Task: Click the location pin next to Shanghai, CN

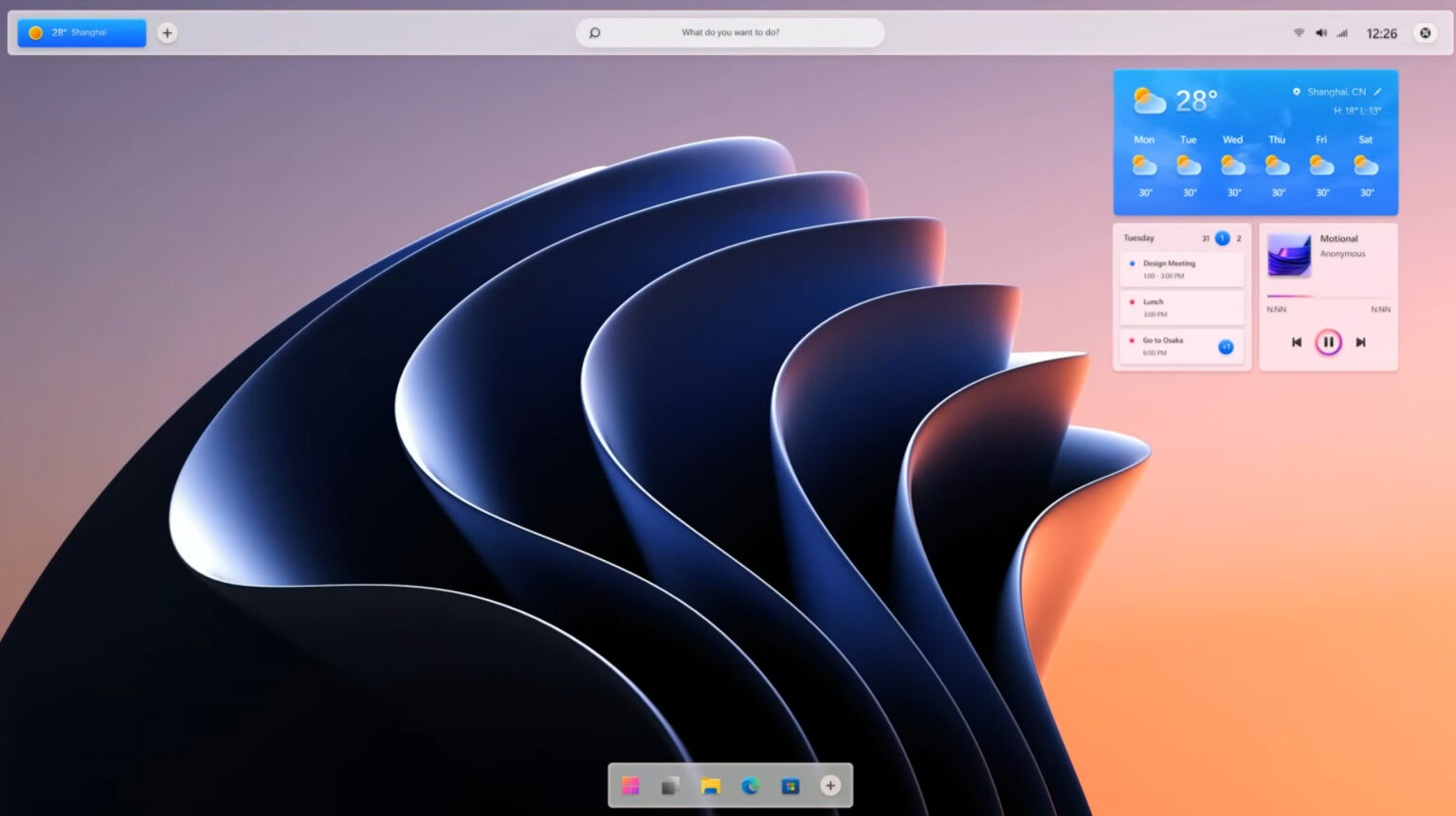Action: (1297, 91)
